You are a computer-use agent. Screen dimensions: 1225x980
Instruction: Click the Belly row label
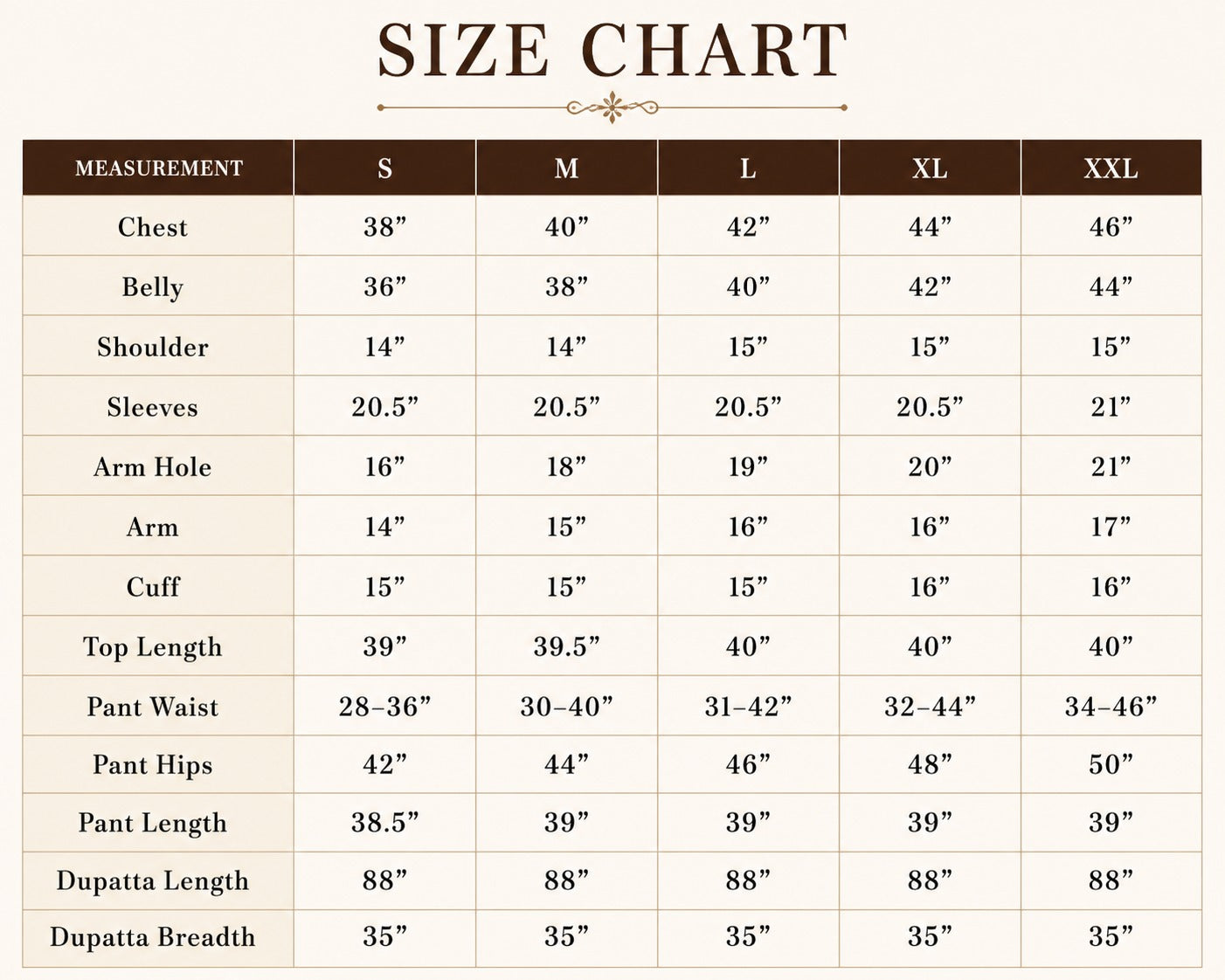point(153,287)
